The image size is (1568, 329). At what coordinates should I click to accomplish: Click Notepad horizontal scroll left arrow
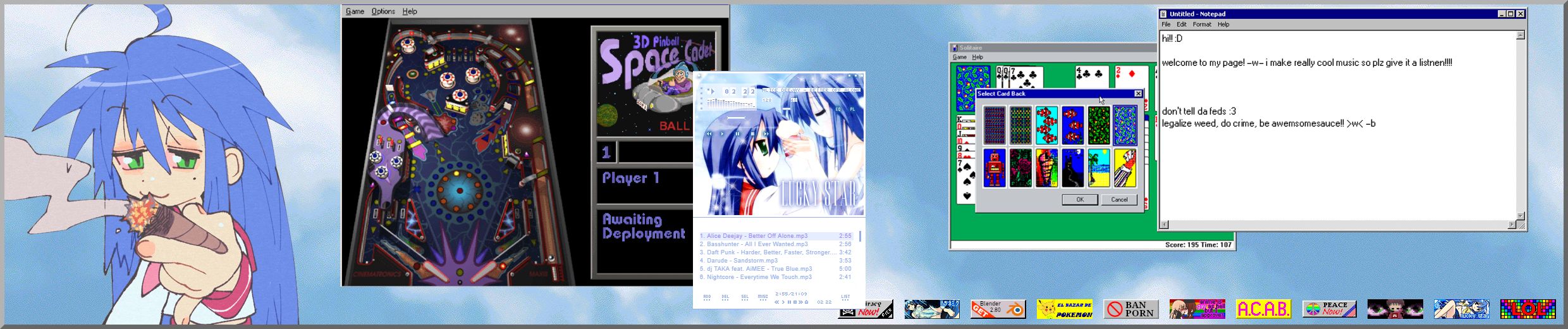point(1165,225)
